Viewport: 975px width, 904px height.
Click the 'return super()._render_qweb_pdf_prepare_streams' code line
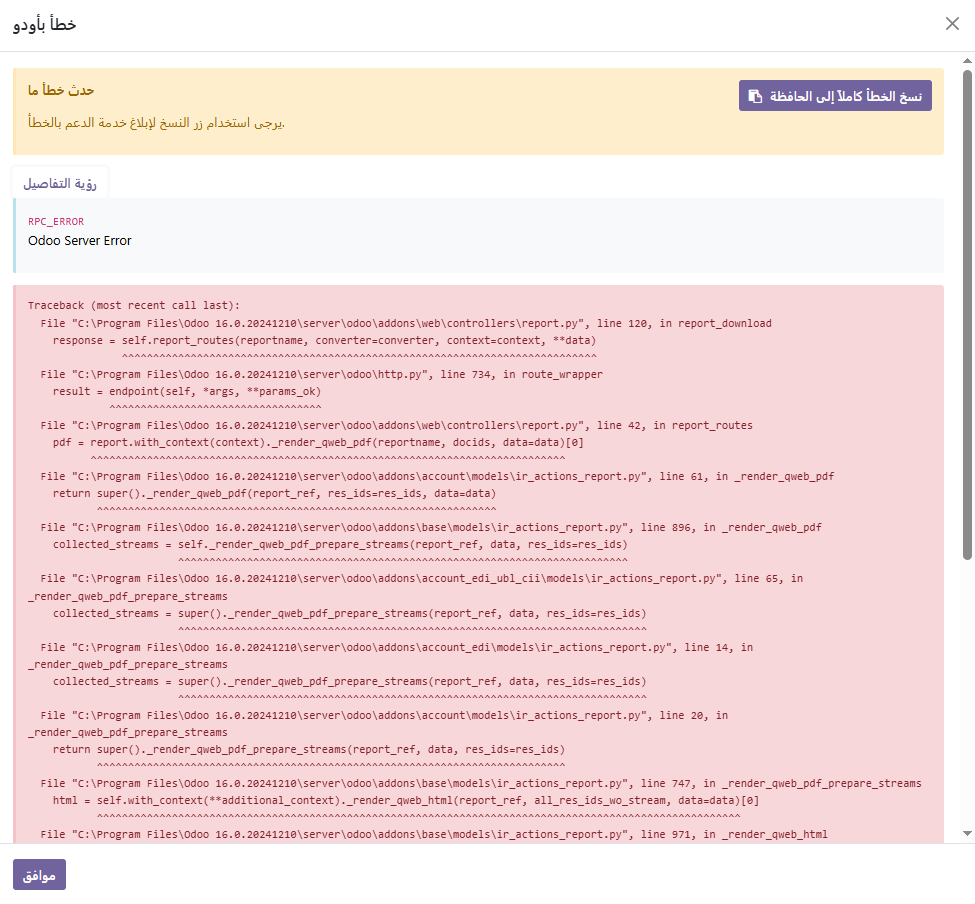pos(309,750)
